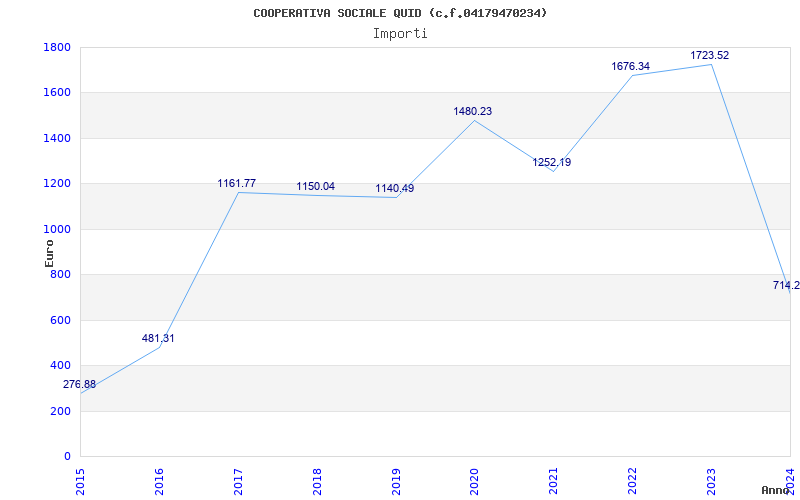Click y-axis tick 1400
The width and height of the screenshot is (800, 500).
(x=57, y=138)
